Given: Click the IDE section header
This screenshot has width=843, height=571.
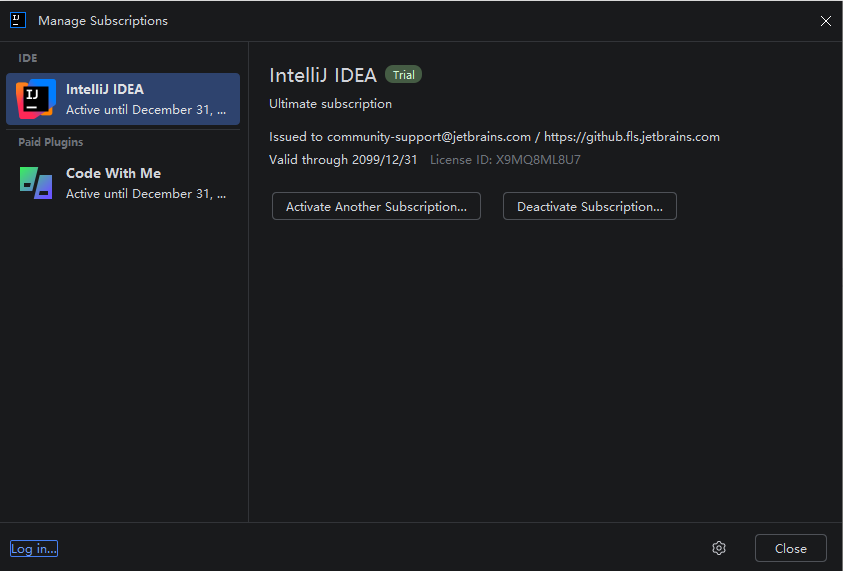Looking at the screenshot, I should coord(28,58).
